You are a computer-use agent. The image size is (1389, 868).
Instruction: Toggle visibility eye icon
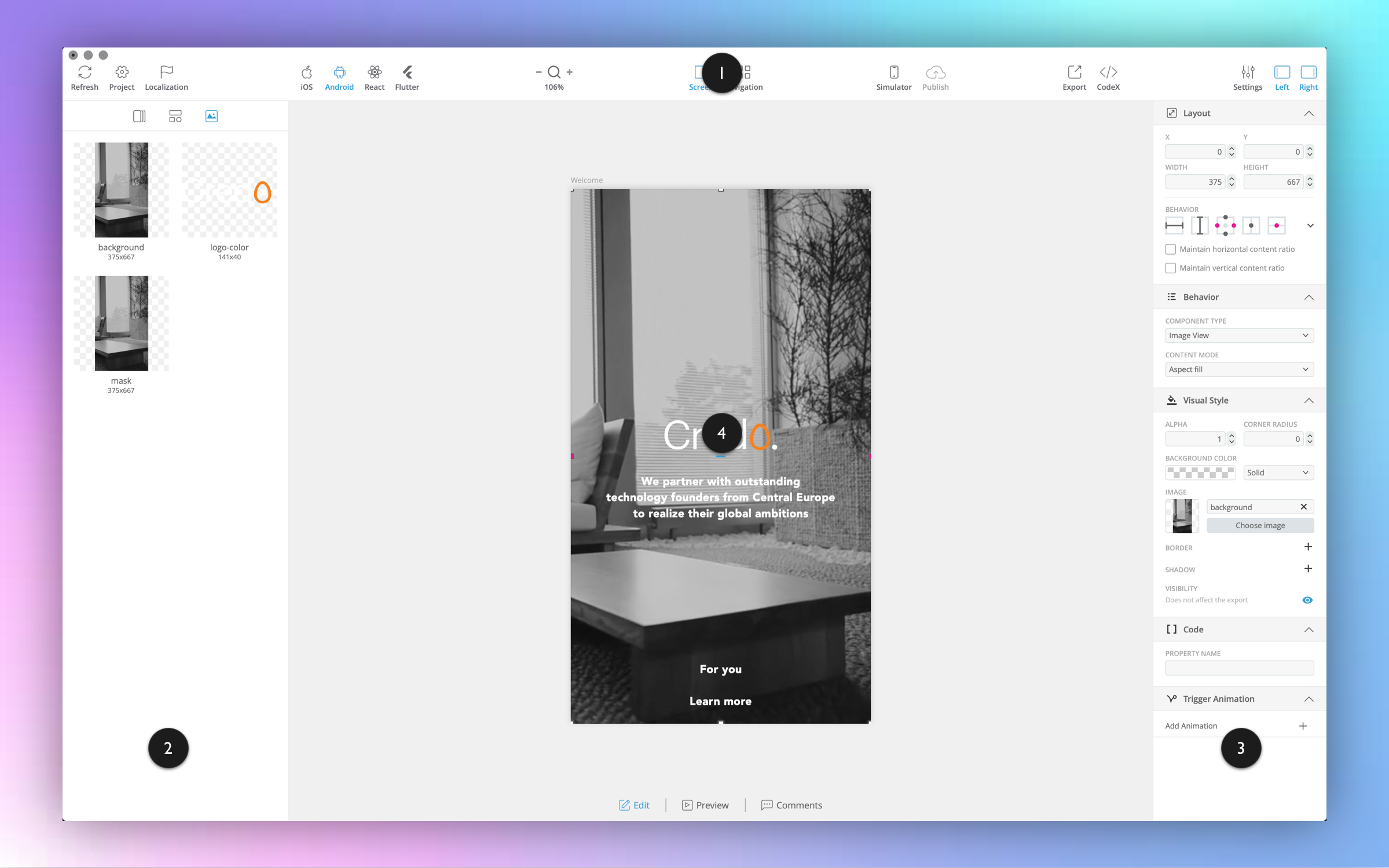pos(1307,600)
